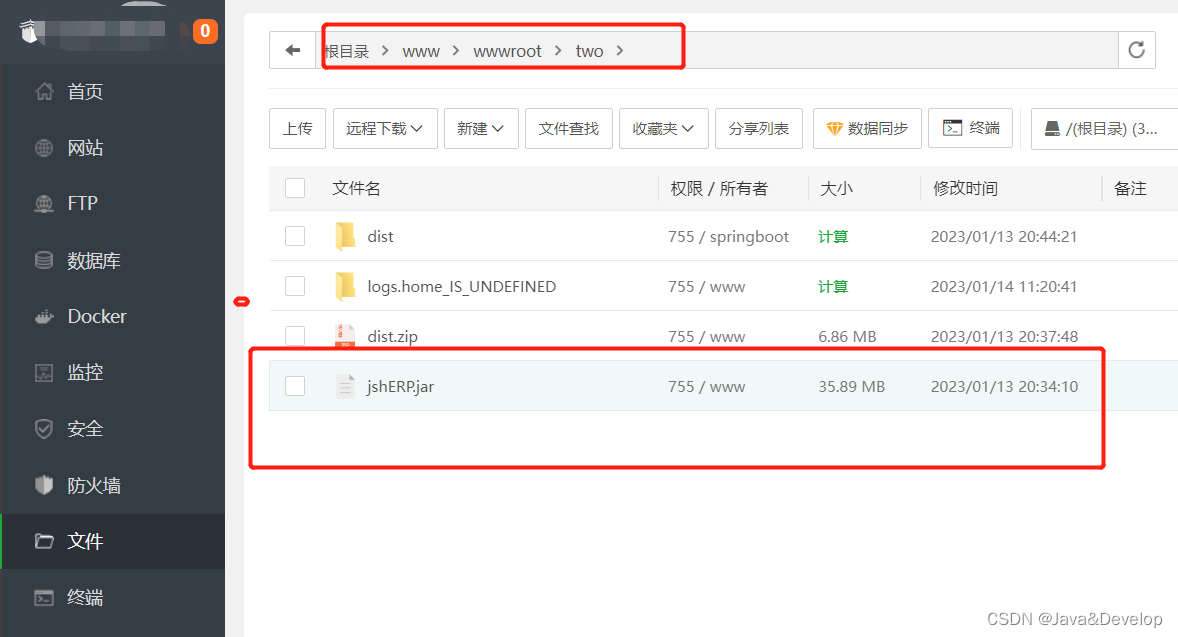
Task: Click the 文件名 column header
Action: click(356, 189)
